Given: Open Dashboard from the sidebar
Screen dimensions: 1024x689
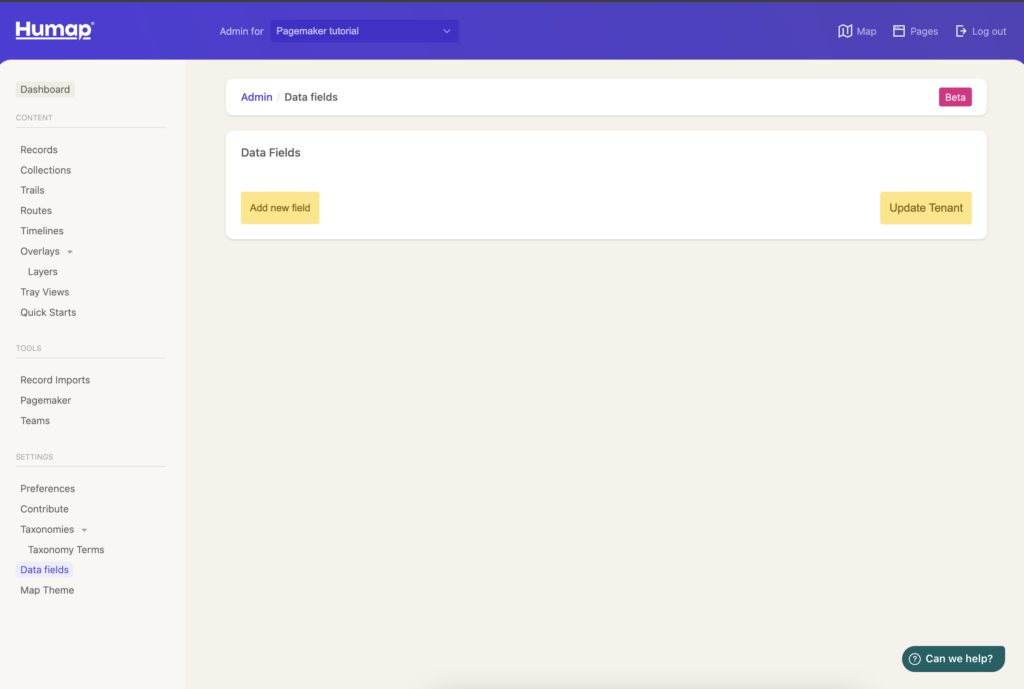Looking at the screenshot, I should pos(45,89).
